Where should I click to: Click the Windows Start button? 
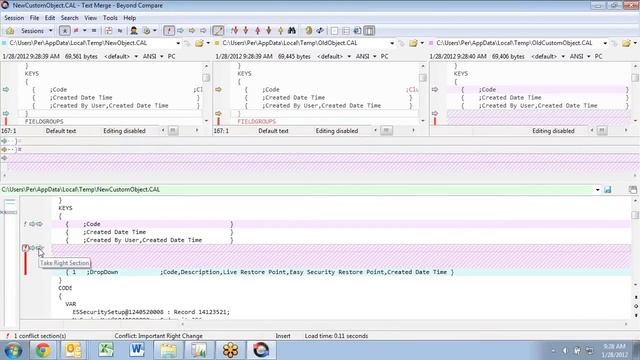coord(13,351)
